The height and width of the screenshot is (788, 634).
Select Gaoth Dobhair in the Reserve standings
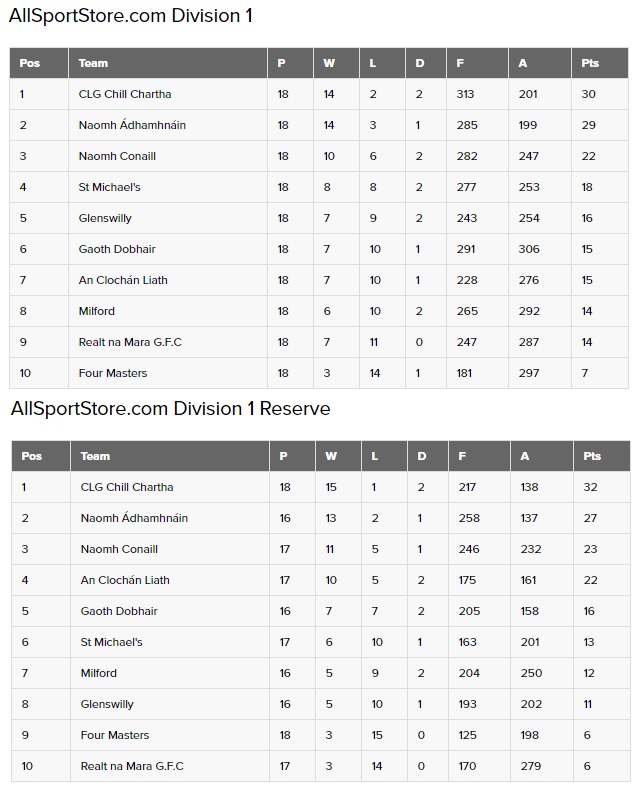[x=119, y=611]
